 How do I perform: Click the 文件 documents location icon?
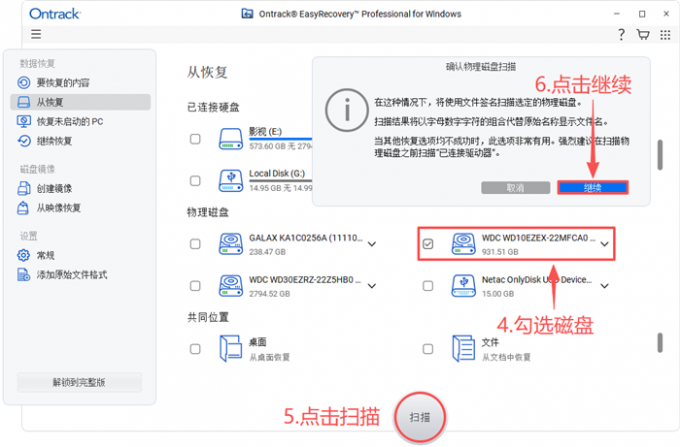(464, 349)
